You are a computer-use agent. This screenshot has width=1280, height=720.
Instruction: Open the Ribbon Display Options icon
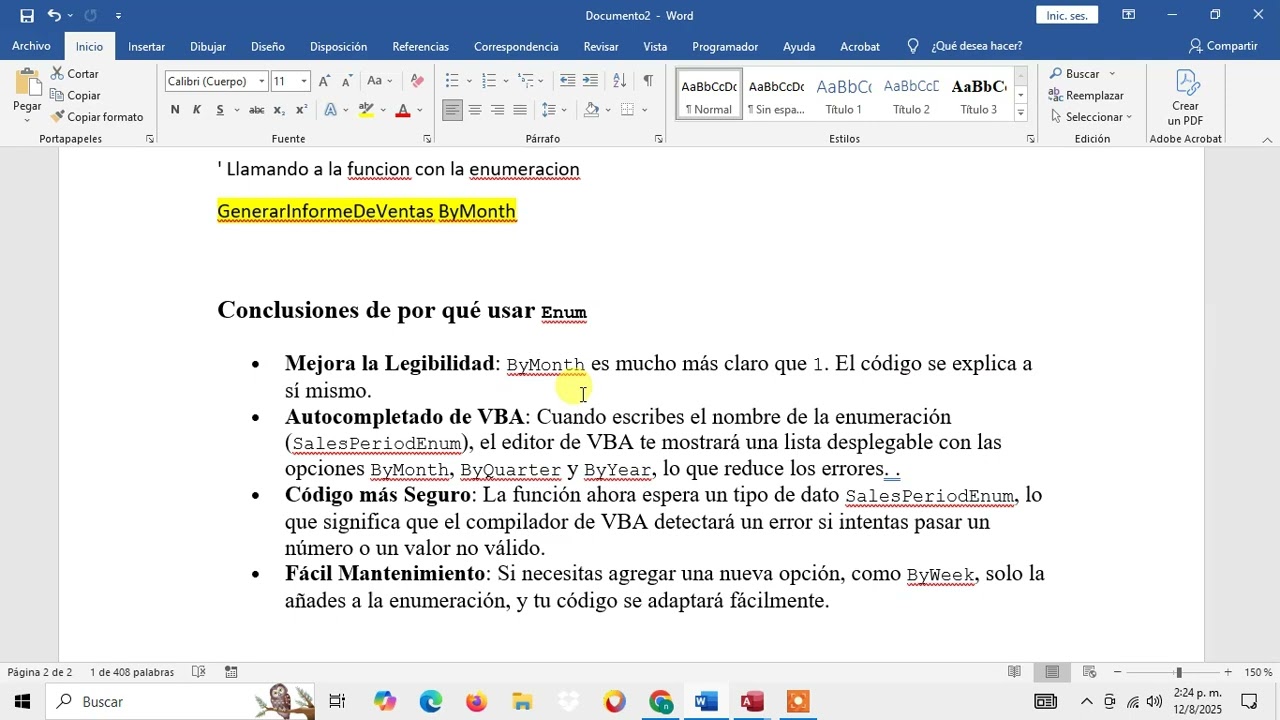point(1128,15)
